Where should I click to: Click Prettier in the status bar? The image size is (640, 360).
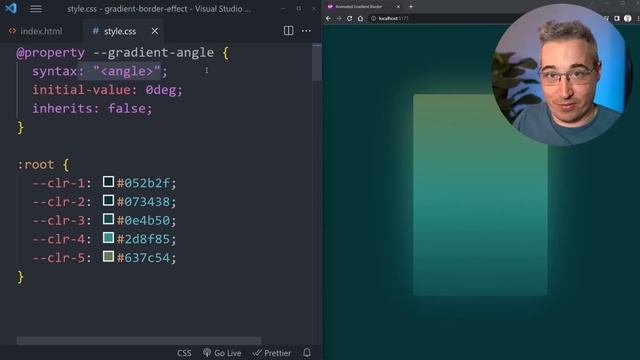point(272,353)
